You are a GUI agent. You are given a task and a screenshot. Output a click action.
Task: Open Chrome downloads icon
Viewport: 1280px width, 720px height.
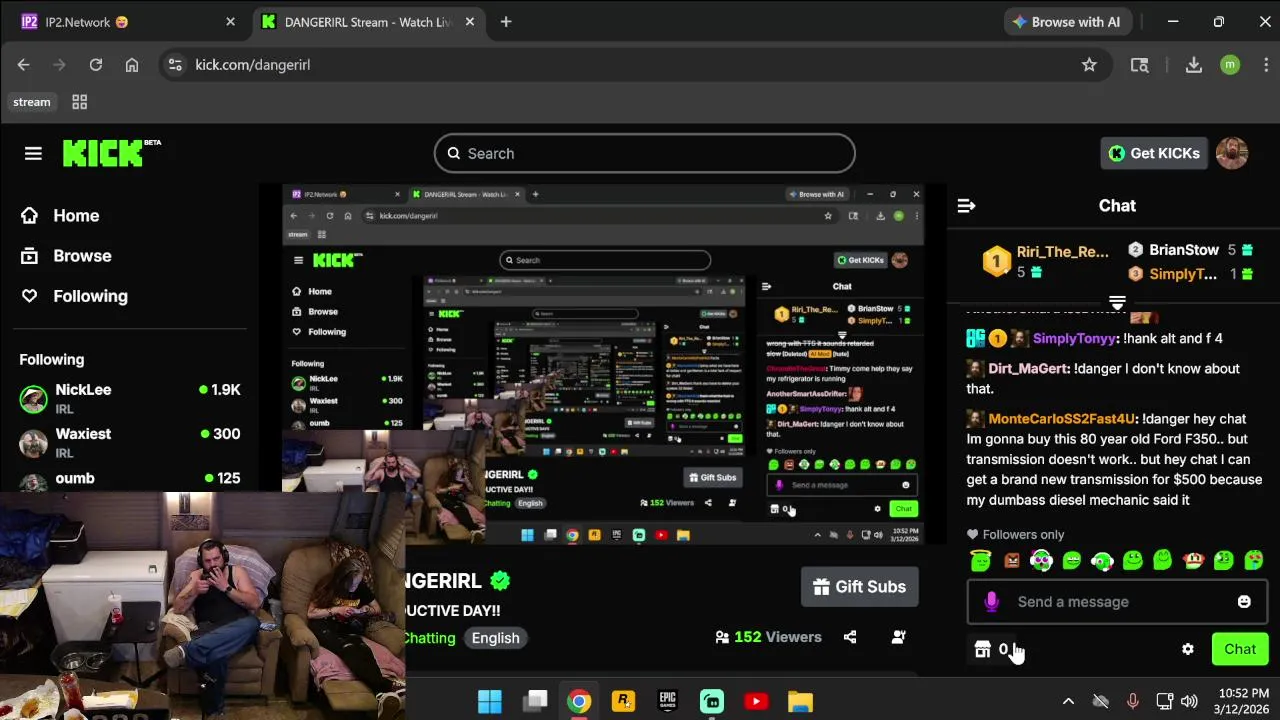pos(1193,65)
